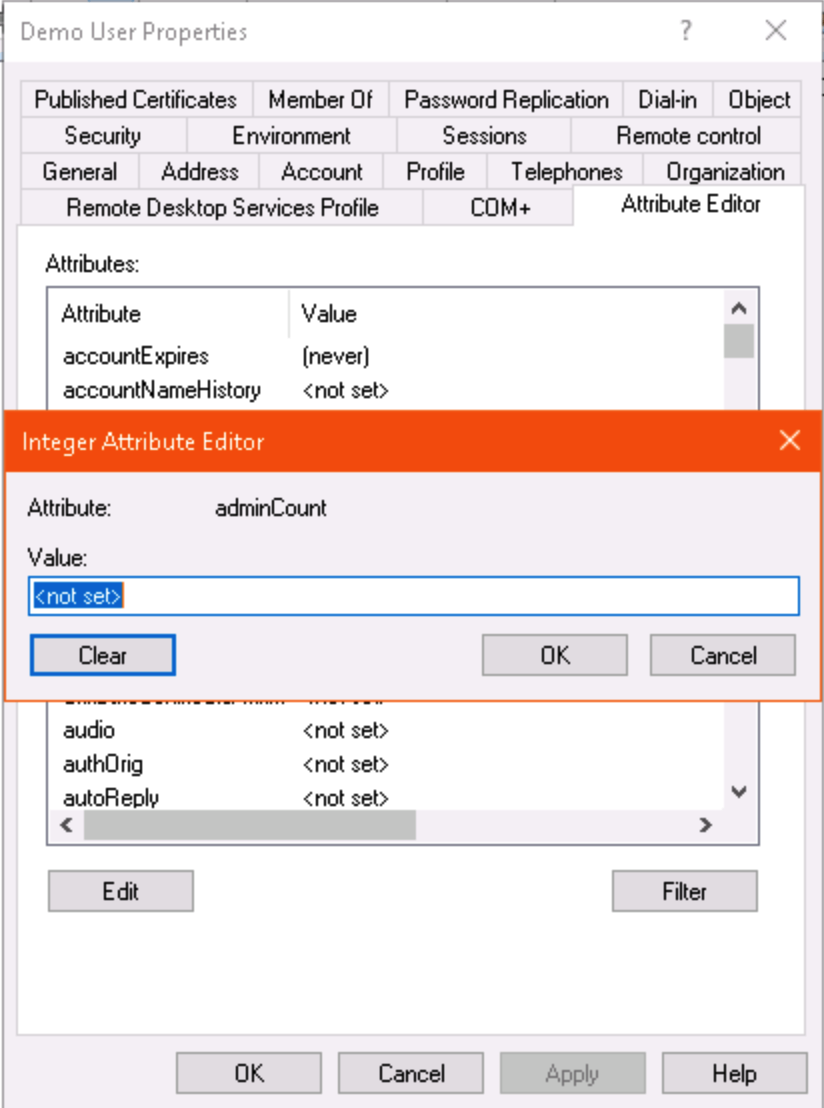
Task: Click the Clear button
Action: coord(103,656)
